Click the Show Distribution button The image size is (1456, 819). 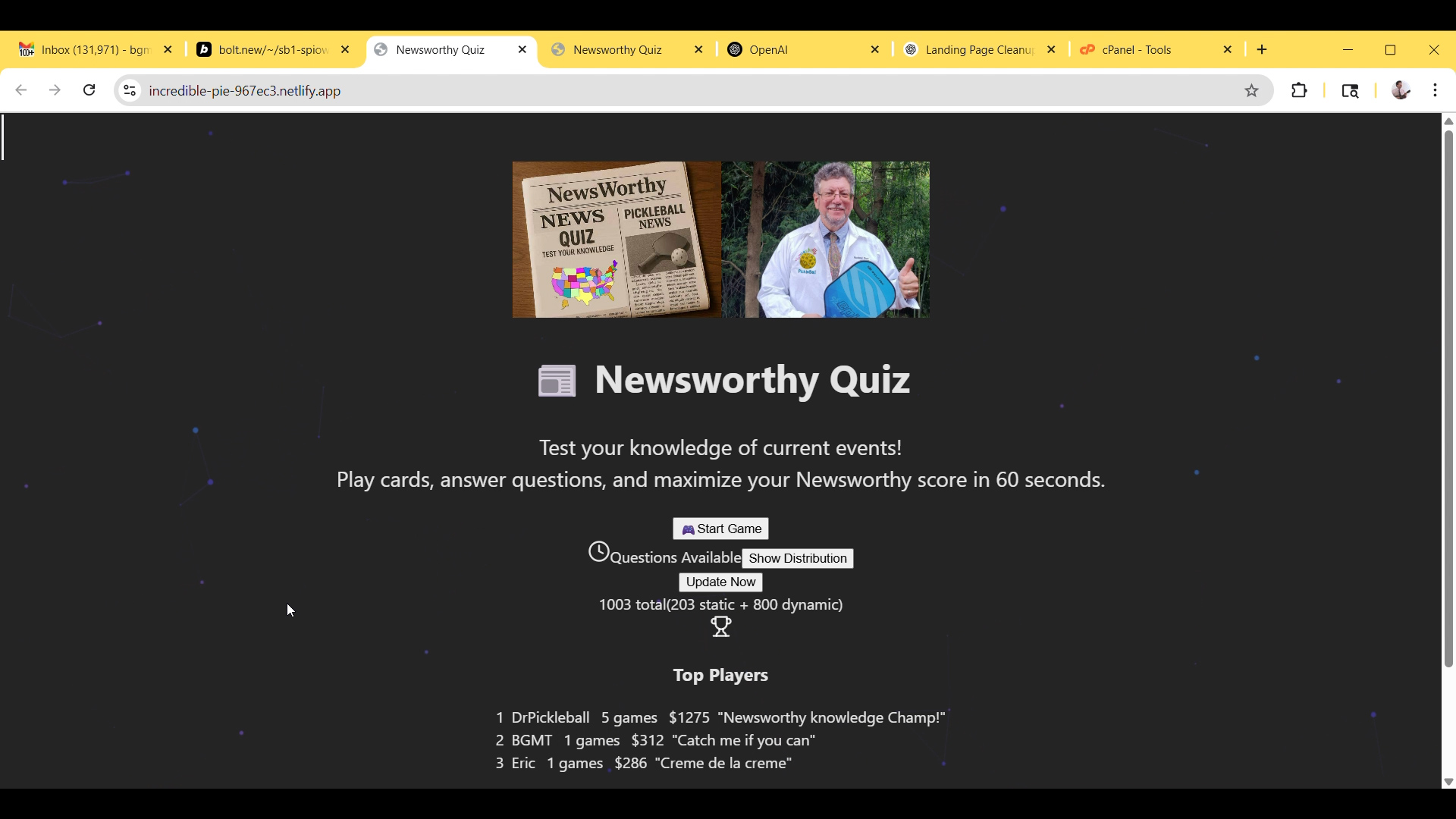[x=797, y=558]
